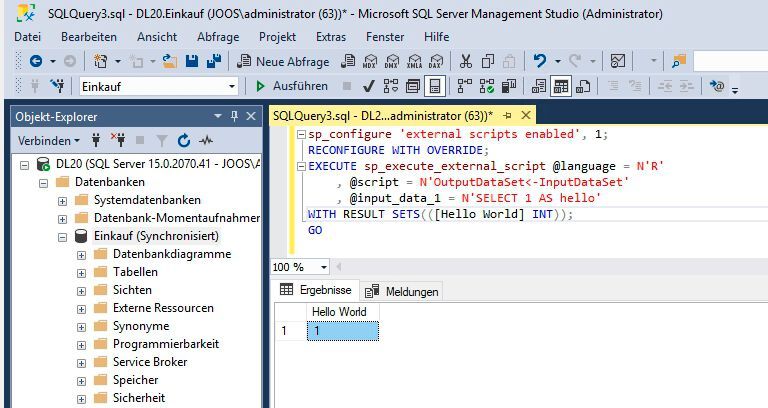Collapse the sp_configure code block
This screenshot has height=408, width=768.
point(302,134)
